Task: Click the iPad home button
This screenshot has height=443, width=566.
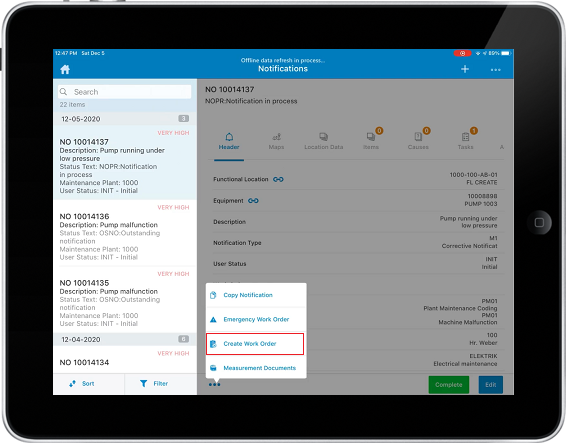Action: 539,222
